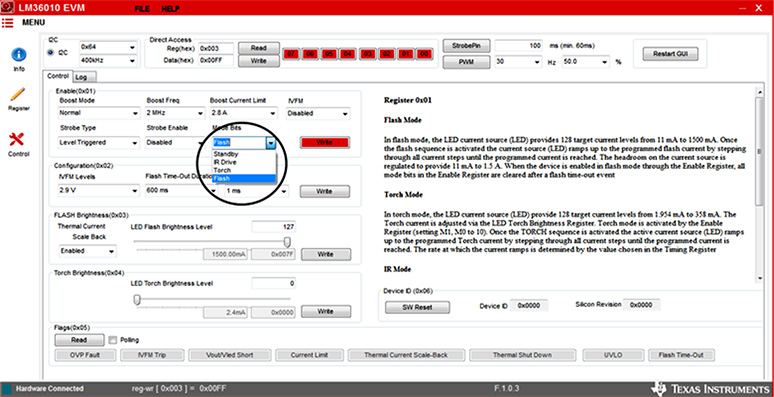Switch to the Control tab
The width and height of the screenshot is (774, 397).
click(x=58, y=76)
